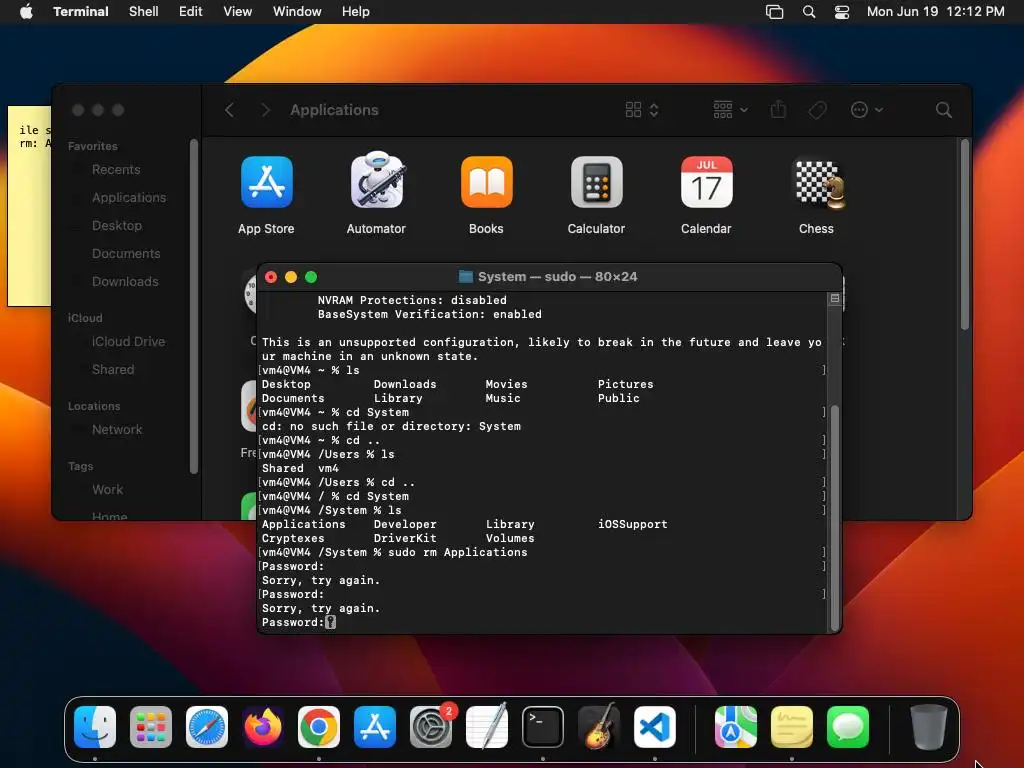Search in the Finder window

943,110
